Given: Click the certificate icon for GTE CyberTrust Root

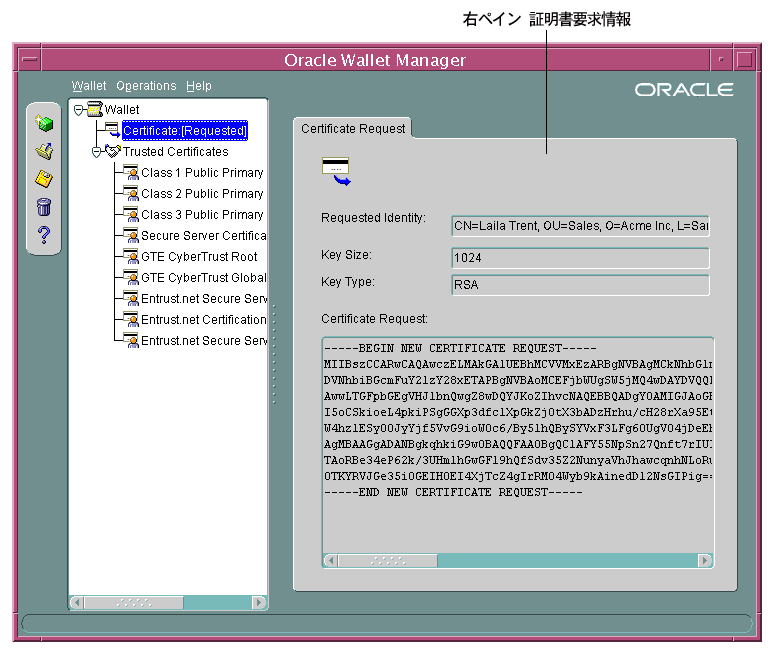Looking at the screenshot, I should click(x=131, y=257).
